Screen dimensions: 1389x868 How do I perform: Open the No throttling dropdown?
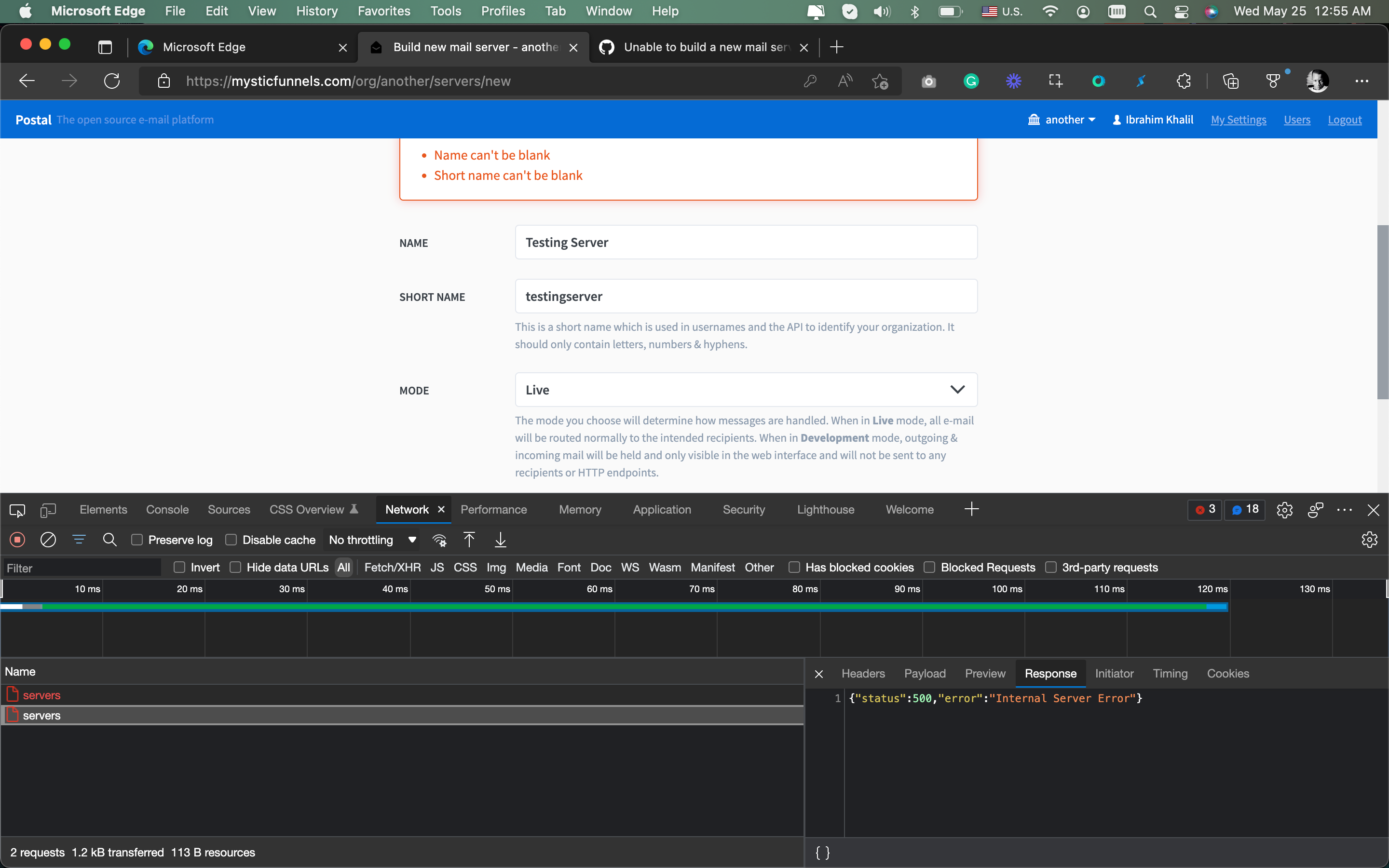(x=372, y=540)
